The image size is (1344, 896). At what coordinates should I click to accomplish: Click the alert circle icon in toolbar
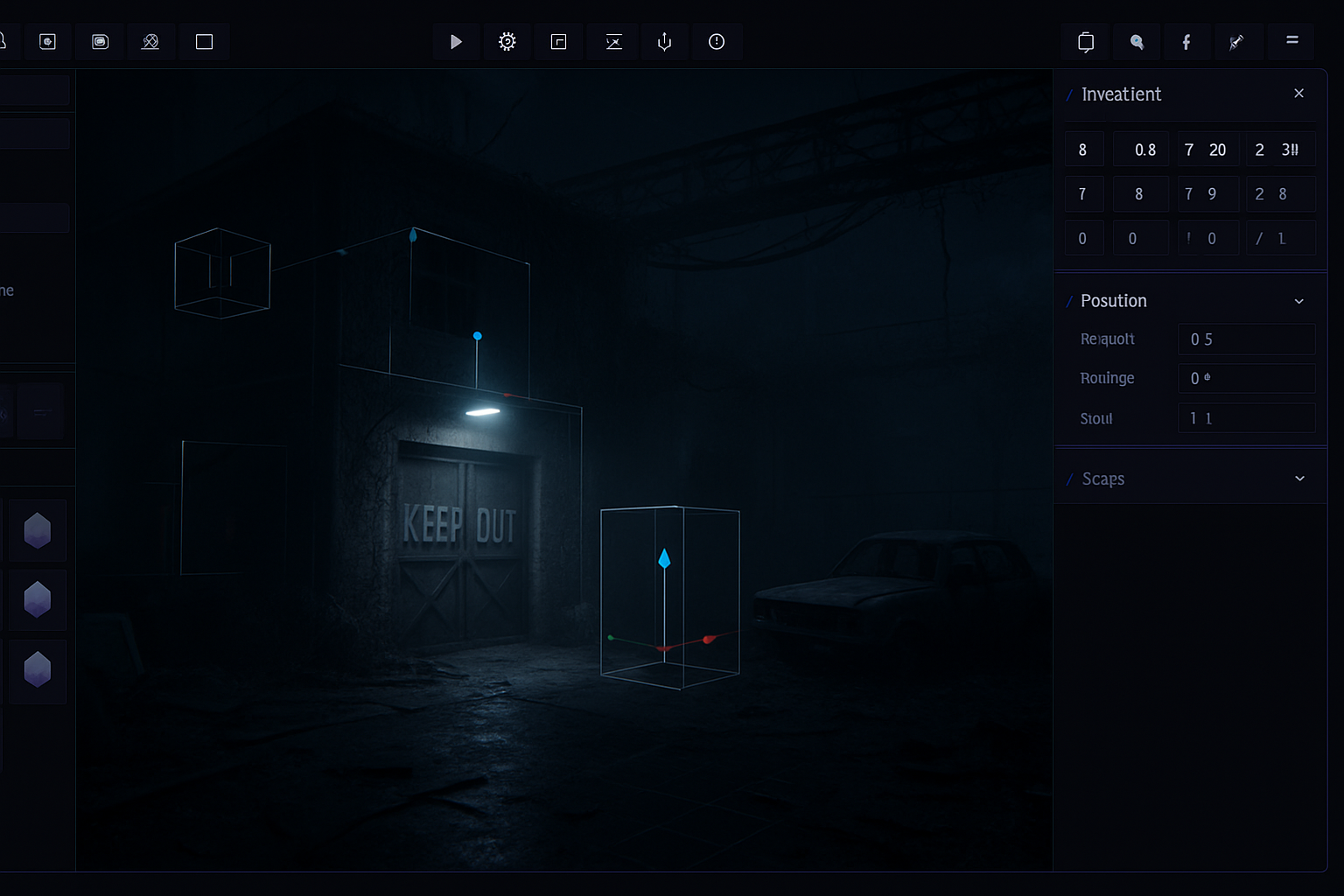tap(717, 42)
